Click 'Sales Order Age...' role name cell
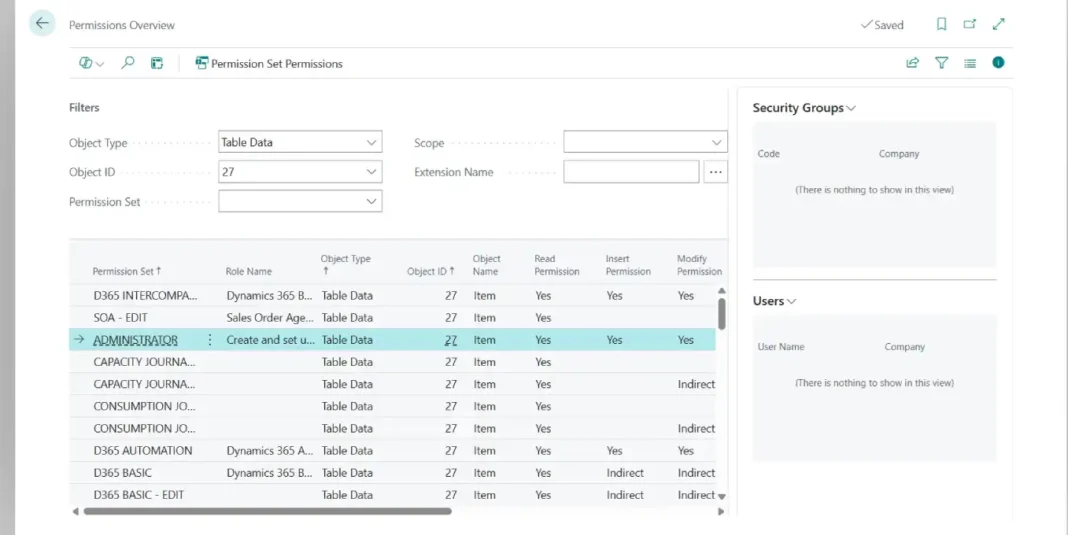The image size is (1068, 535). [x=270, y=318]
